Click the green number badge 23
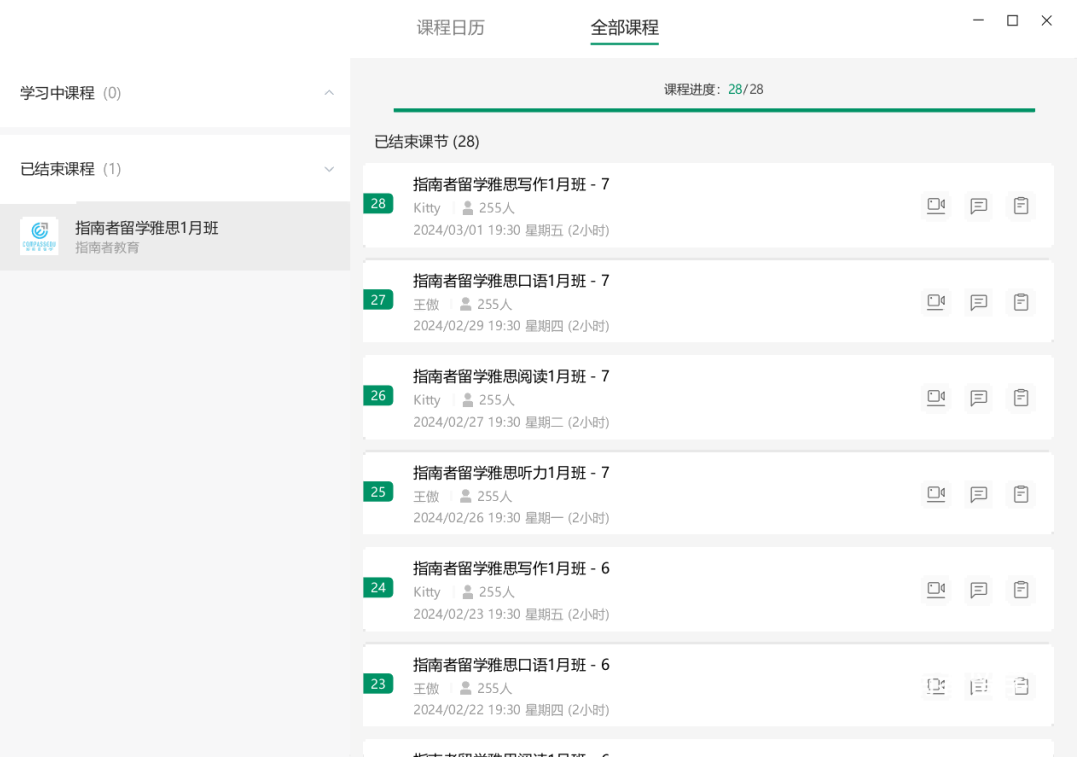Image resolution: width=1077 pixels, height=757 pixels. point(378,683)
